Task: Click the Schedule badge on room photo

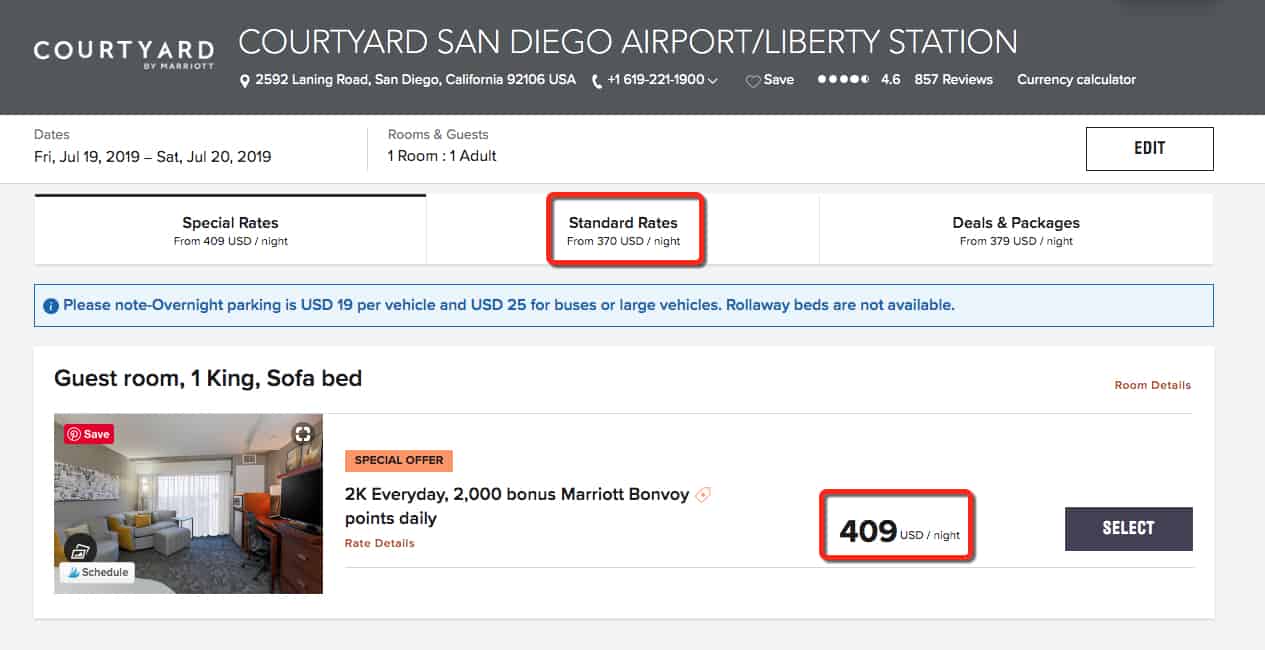Action: tap(98, 572)
